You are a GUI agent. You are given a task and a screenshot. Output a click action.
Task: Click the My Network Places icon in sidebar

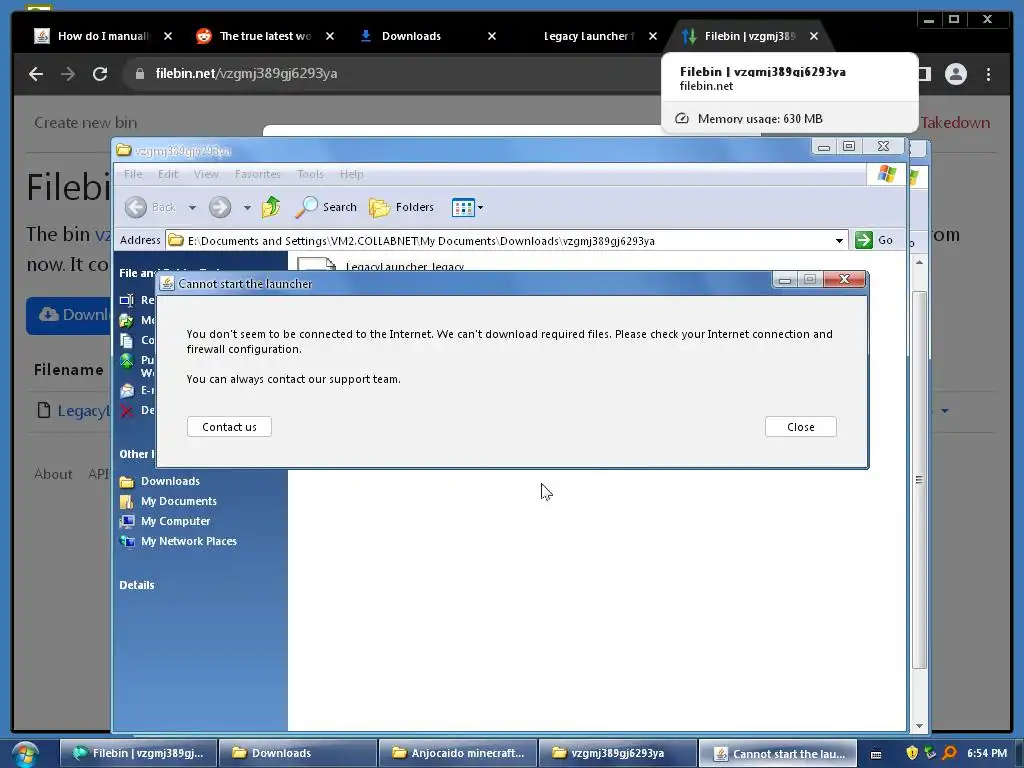click(x=127, y=541)
